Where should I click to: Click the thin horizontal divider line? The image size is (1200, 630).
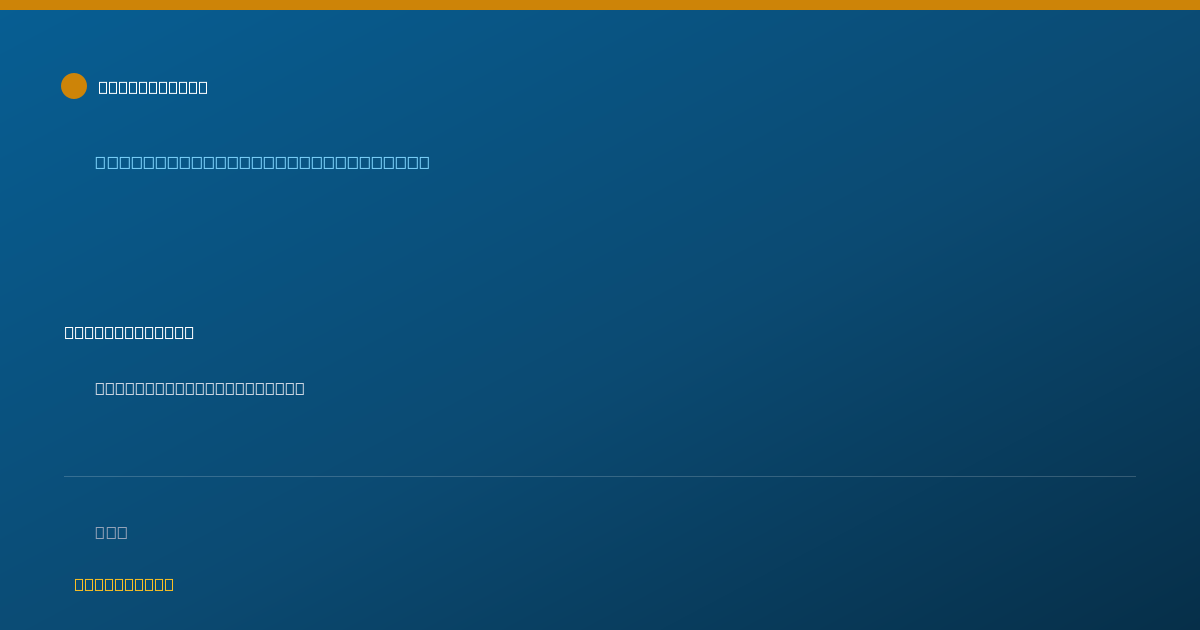(x=600, y=476)
